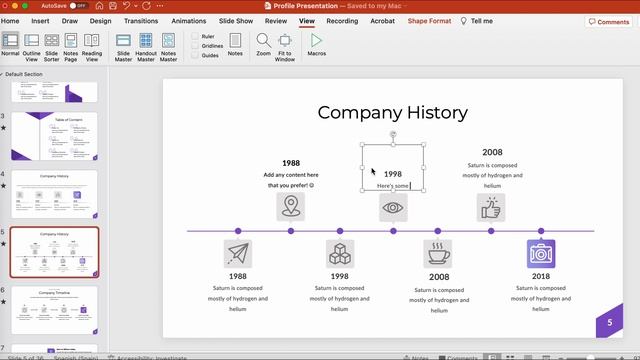This screenshot has height=360, width=640.
Task: Open the Acrobat tab
Action: click(382, 21)
